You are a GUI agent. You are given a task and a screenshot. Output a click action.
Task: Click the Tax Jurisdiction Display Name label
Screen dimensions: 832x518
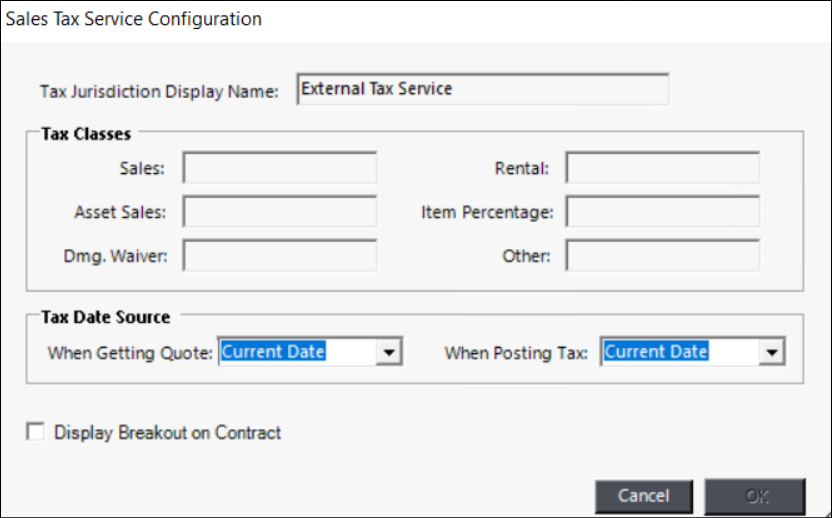tap(161, 91)
